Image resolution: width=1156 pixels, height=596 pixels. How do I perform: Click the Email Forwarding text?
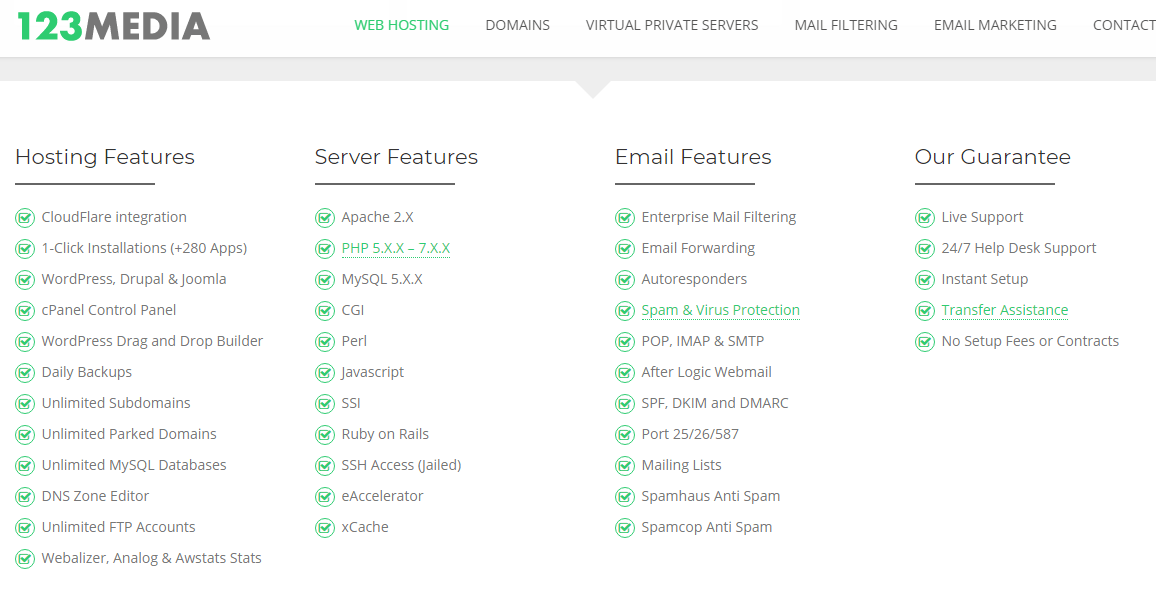point(698,249)
